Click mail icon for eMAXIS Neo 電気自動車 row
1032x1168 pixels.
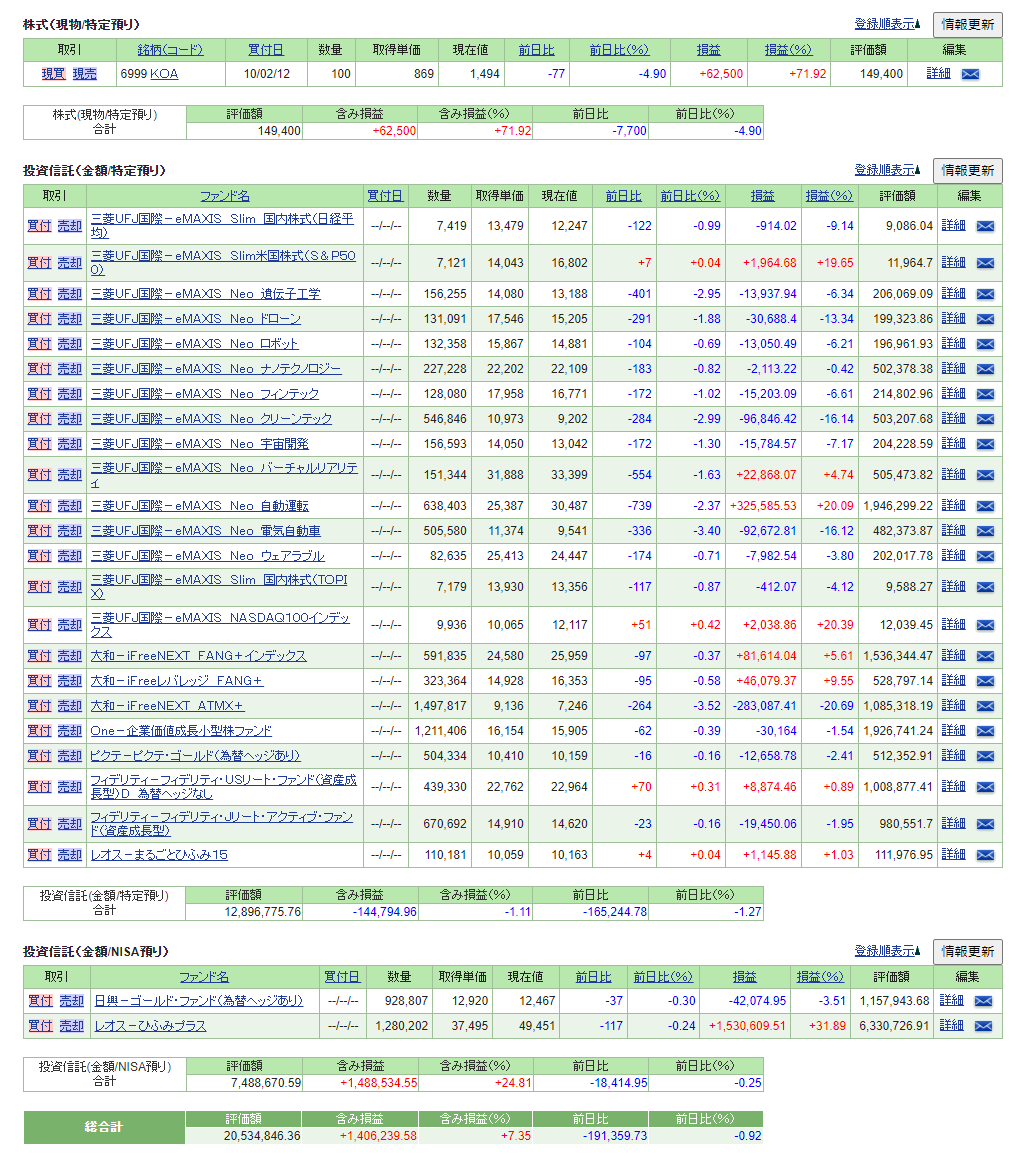(985, 532)
